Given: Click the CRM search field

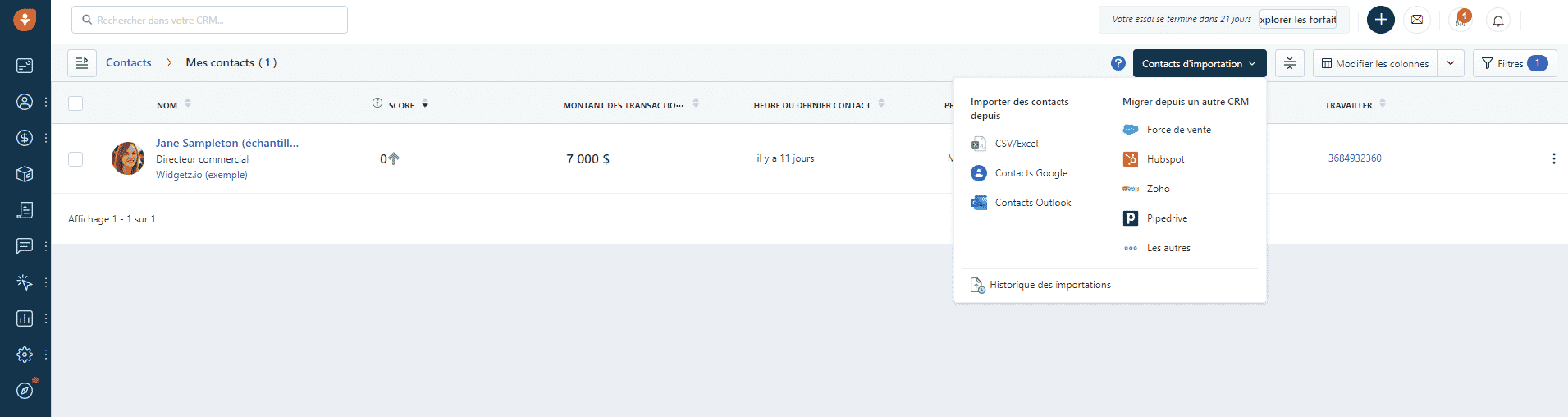Looking at the screenshot, I should point(210,20).
